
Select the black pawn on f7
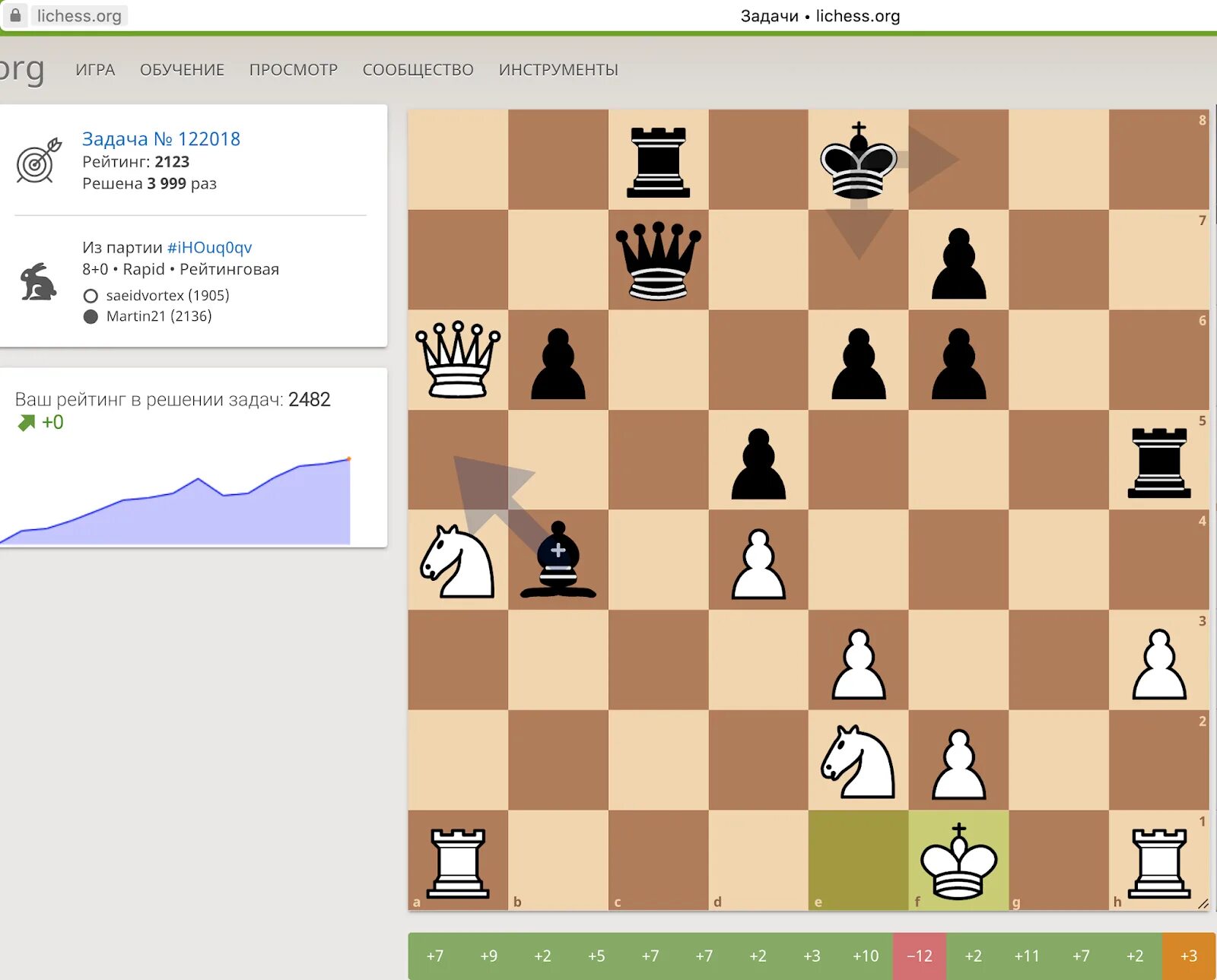(x=959, y=262)
